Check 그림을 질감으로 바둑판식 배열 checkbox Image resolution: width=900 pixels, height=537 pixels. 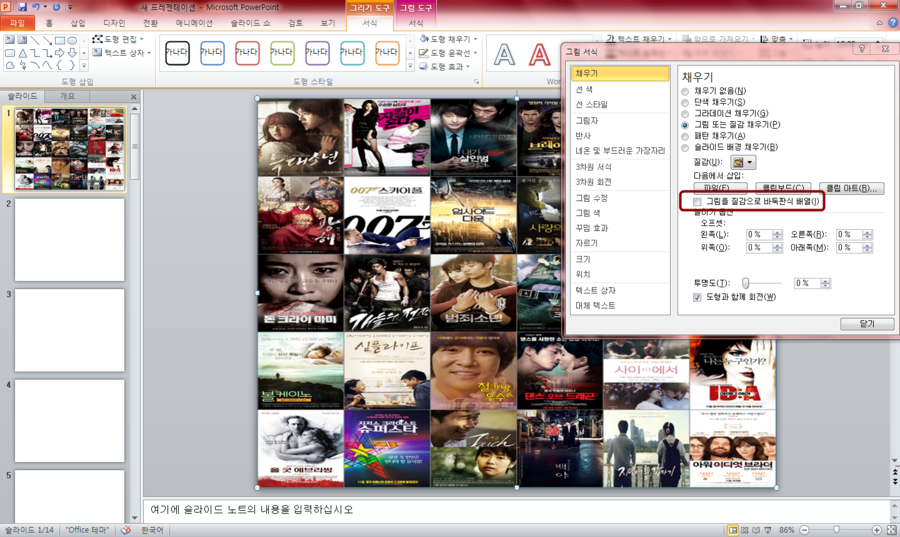(697, 201)
